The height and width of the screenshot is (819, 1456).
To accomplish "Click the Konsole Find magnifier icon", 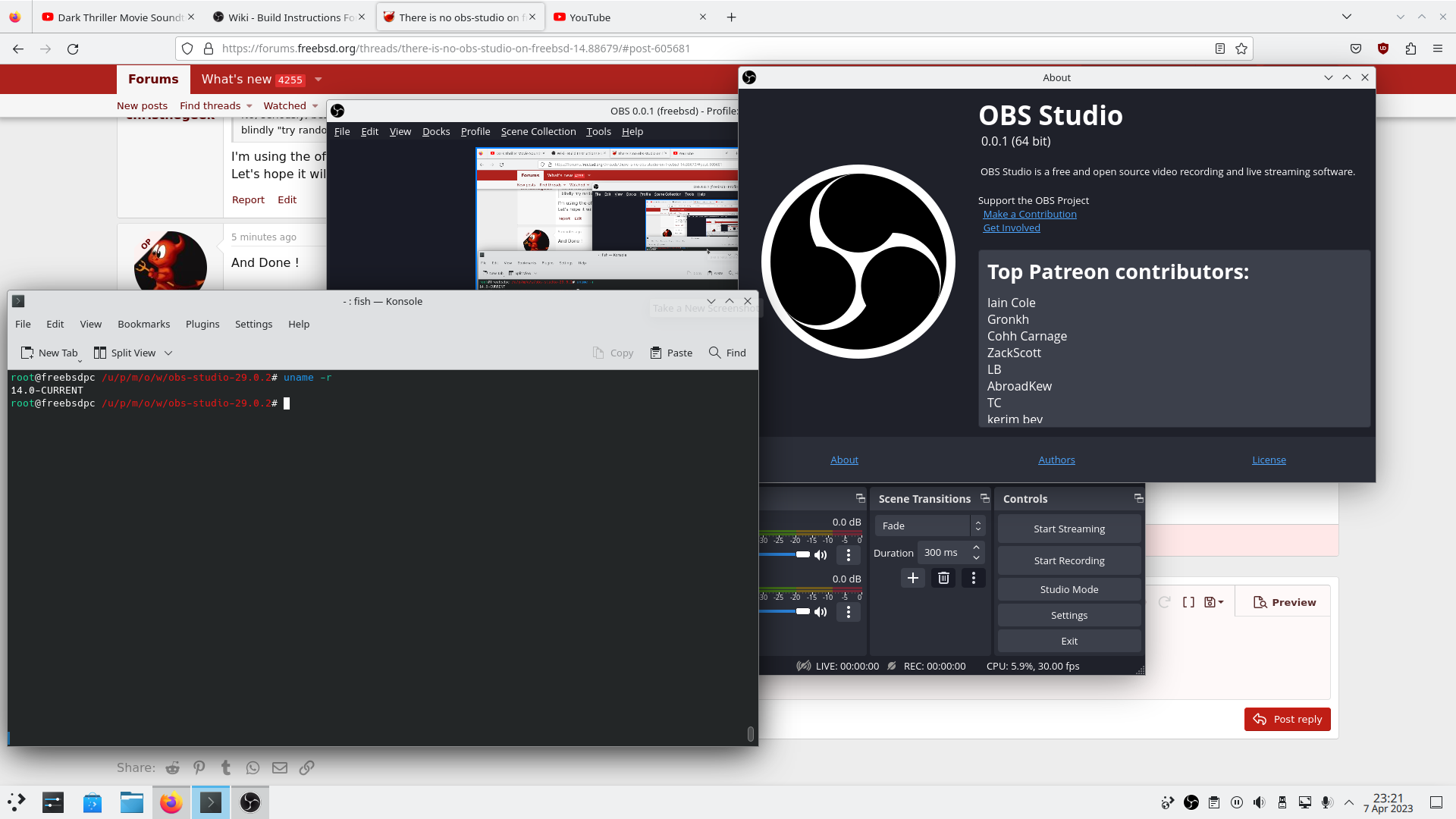I will (x=714, y=353).
